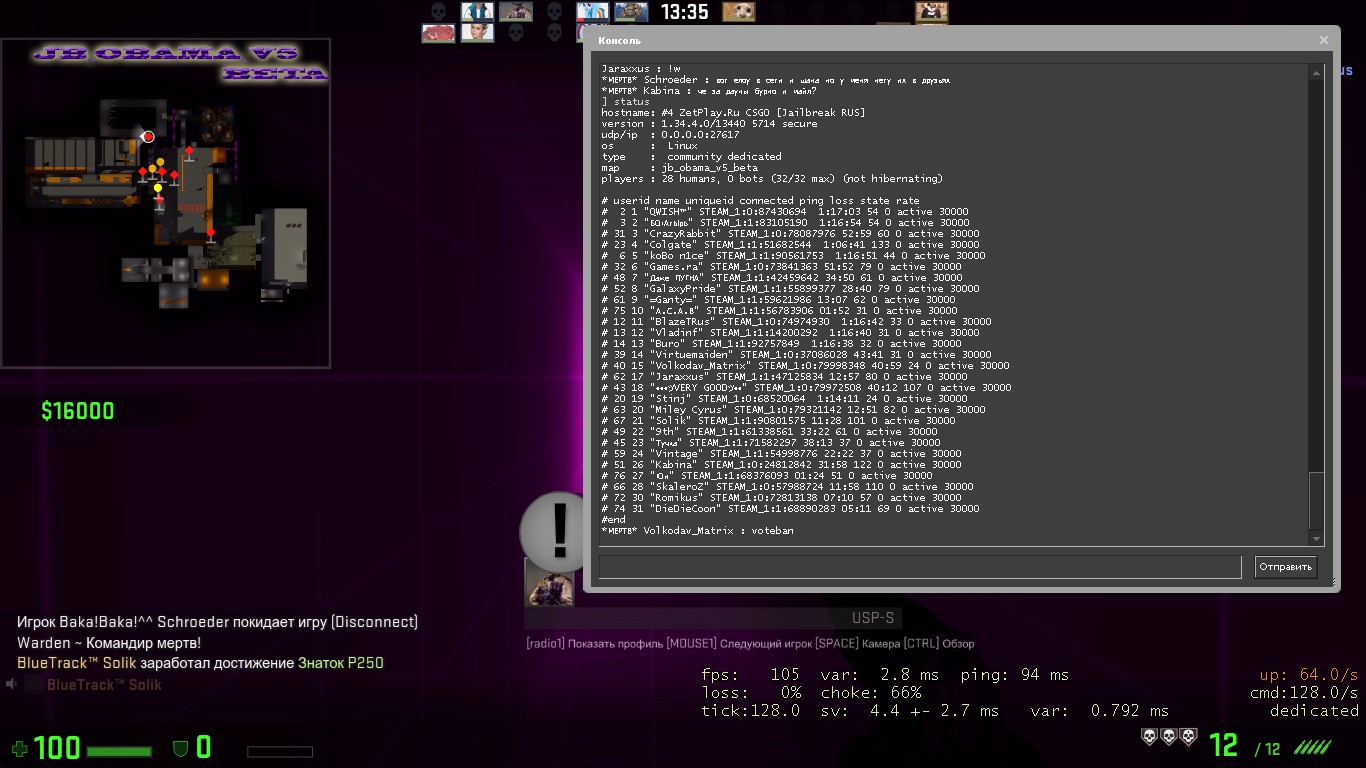Click the armor shield icon

tap(180, 748)
